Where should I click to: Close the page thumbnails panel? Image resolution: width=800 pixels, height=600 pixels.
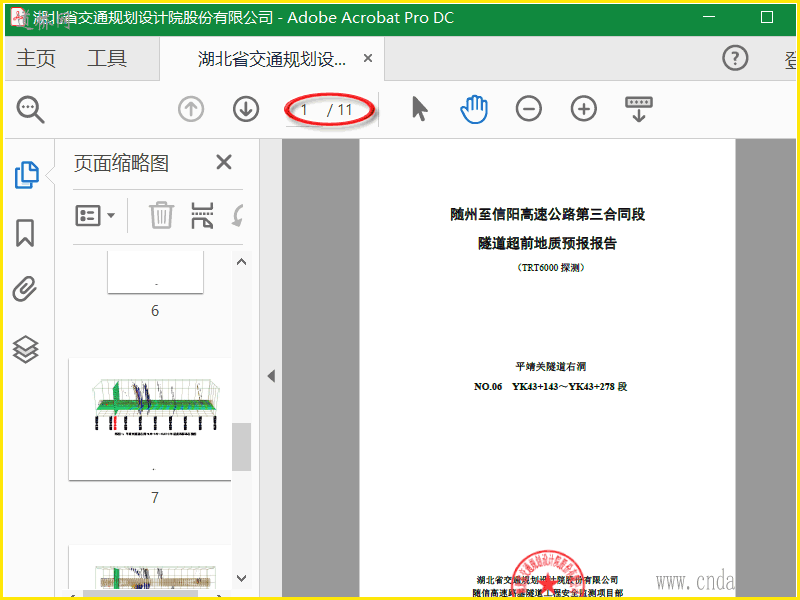223,163
